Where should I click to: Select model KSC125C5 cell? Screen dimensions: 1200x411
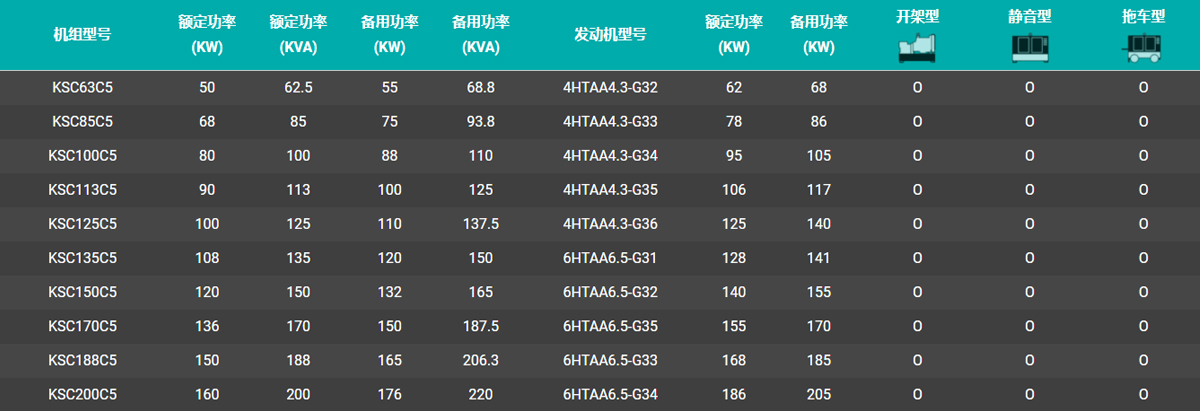pos(82,224)
